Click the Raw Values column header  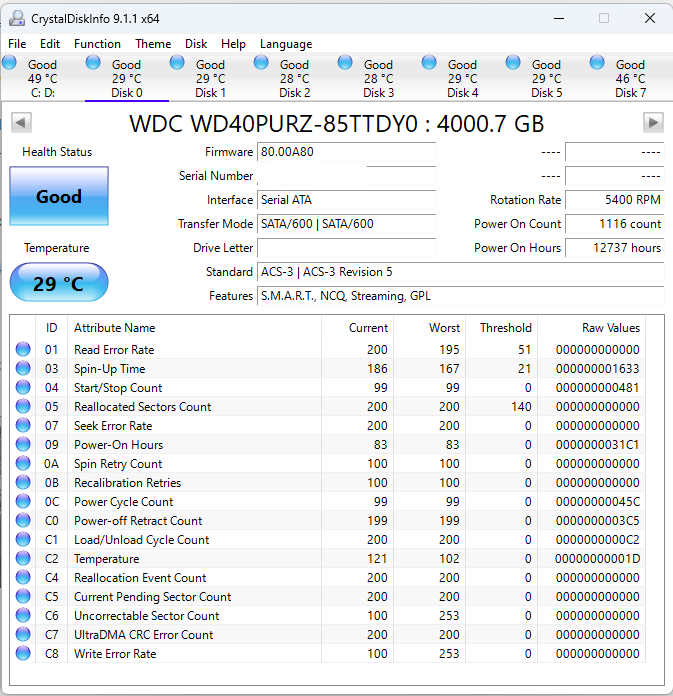tap(611, 328)
